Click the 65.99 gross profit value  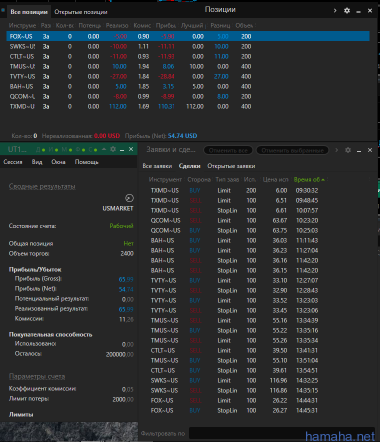(x=126, y=279)
